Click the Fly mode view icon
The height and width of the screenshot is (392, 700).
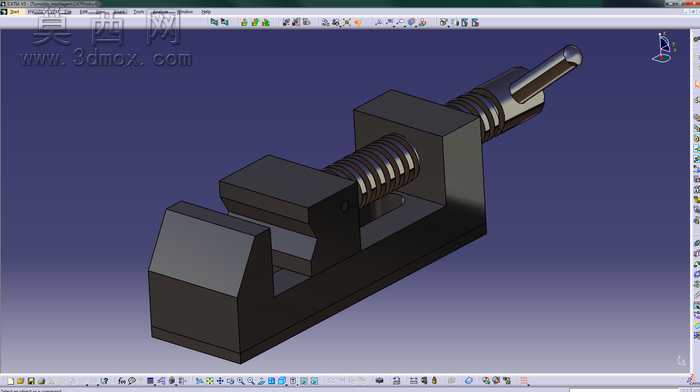(199, 381)
